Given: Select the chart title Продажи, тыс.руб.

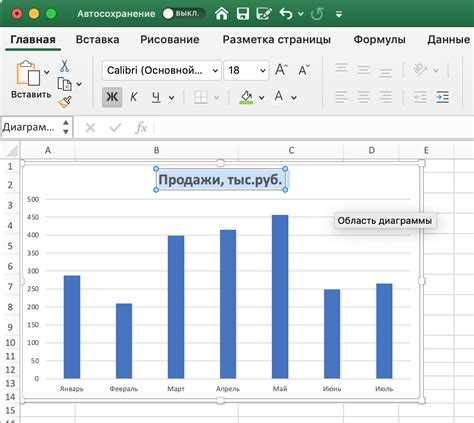Looking at the screenshot, I should [x=220, y=180].
